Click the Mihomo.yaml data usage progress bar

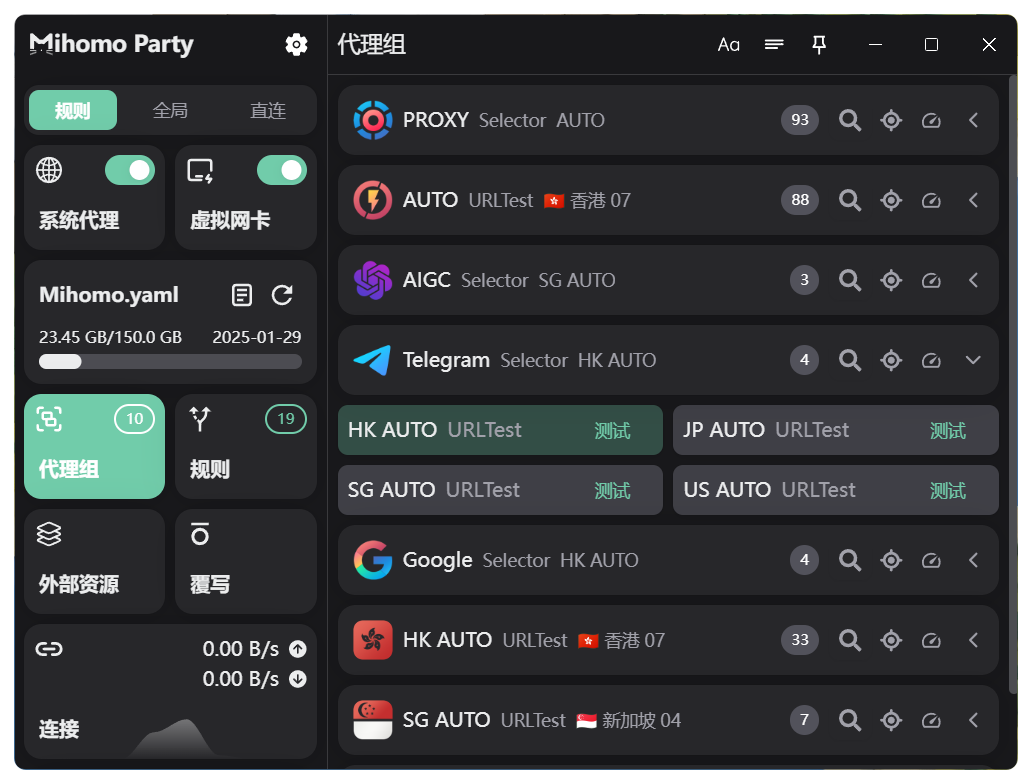170,362
